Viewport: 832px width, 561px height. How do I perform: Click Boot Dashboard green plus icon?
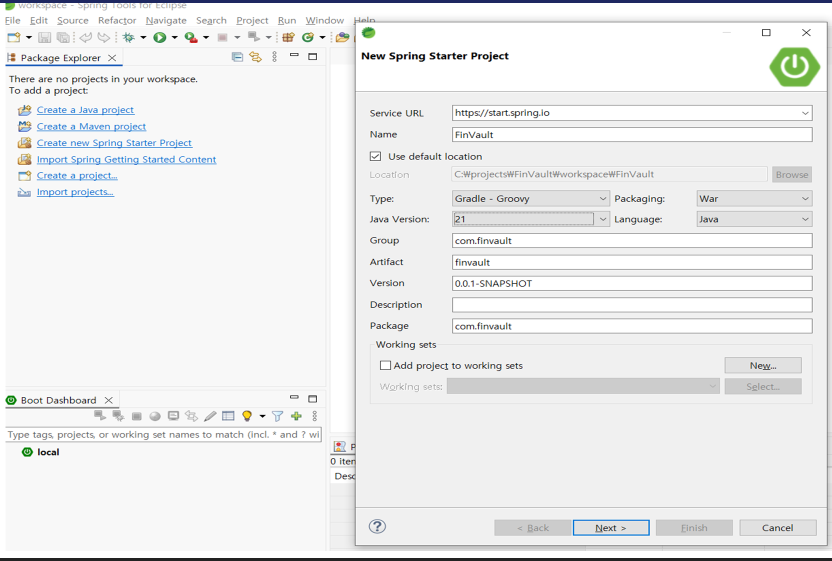pos(296,416)
